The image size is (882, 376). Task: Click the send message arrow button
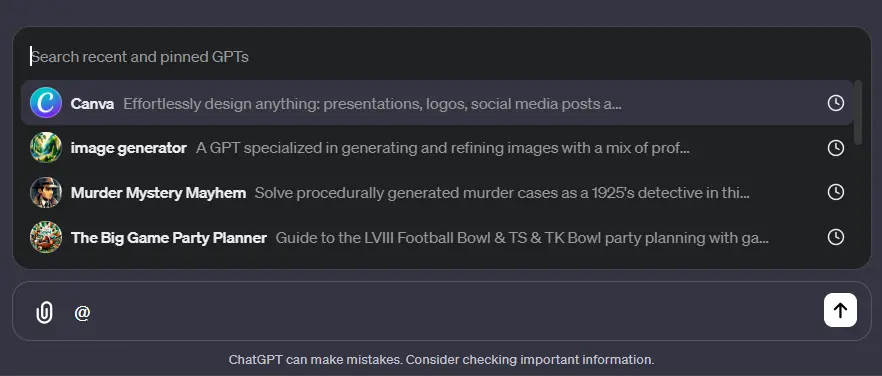pyautogui.click(x=840, y=310)
